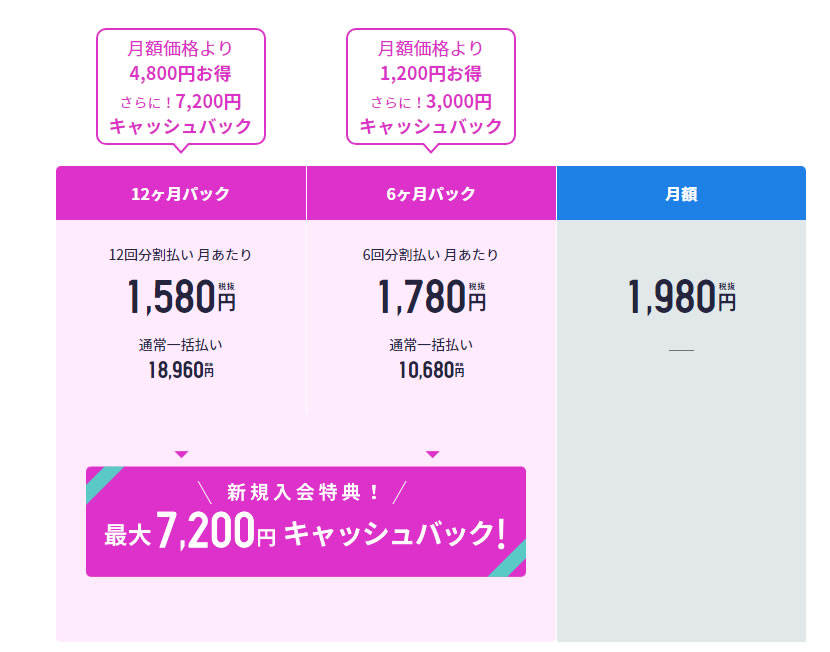The image size is (830, 652).
Task: Click the 新規入会特典 cashback banner
Action: [x=306, y=521]
